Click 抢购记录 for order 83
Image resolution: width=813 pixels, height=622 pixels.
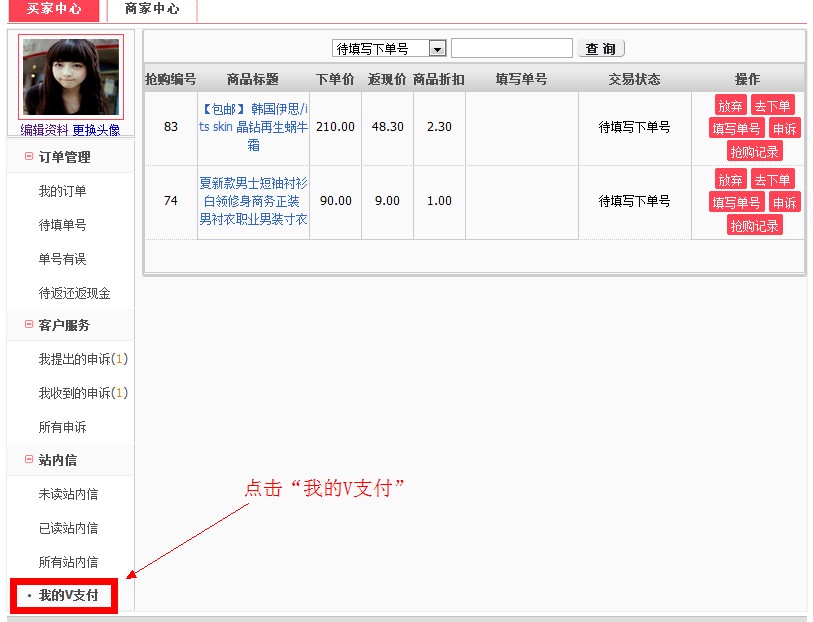[754, 152]
